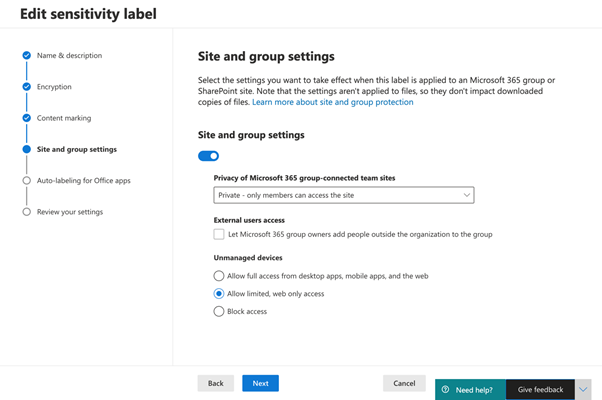Open the Site and group settings step
602x400 pixels.
click(77, 149)
